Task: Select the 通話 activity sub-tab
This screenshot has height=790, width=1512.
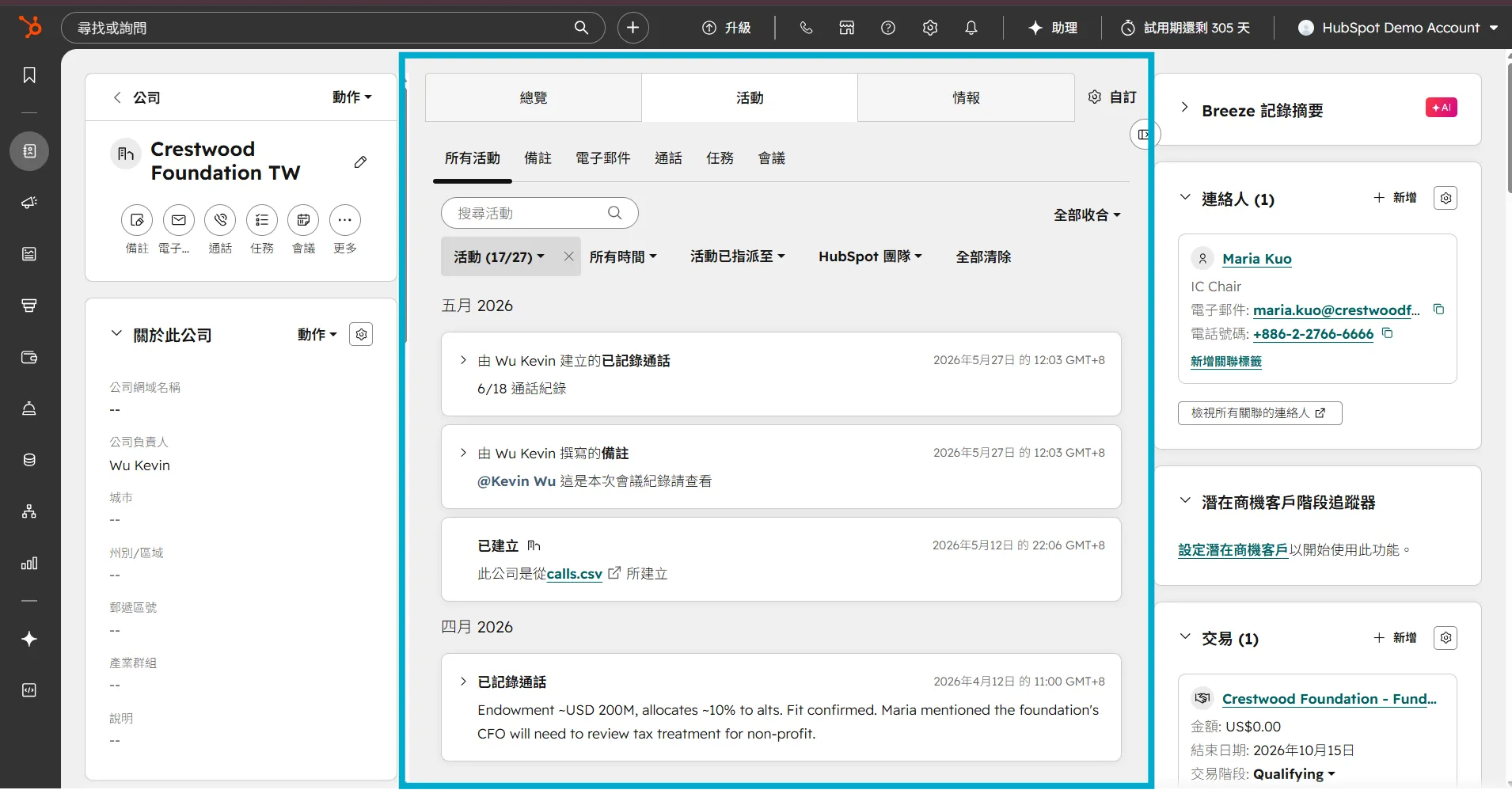Action: [x=668, y=158]
